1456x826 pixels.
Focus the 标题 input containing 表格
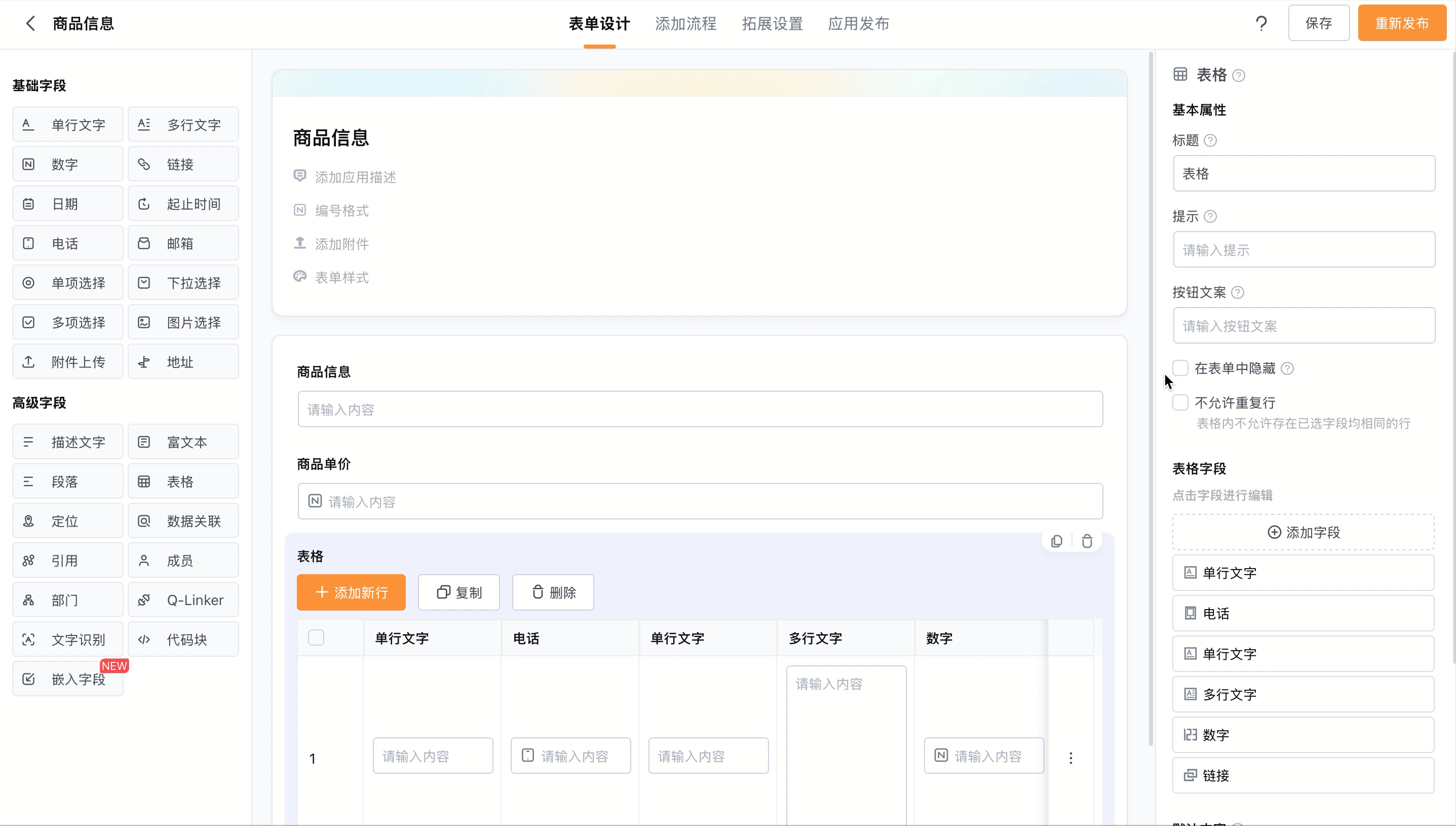1304,173
